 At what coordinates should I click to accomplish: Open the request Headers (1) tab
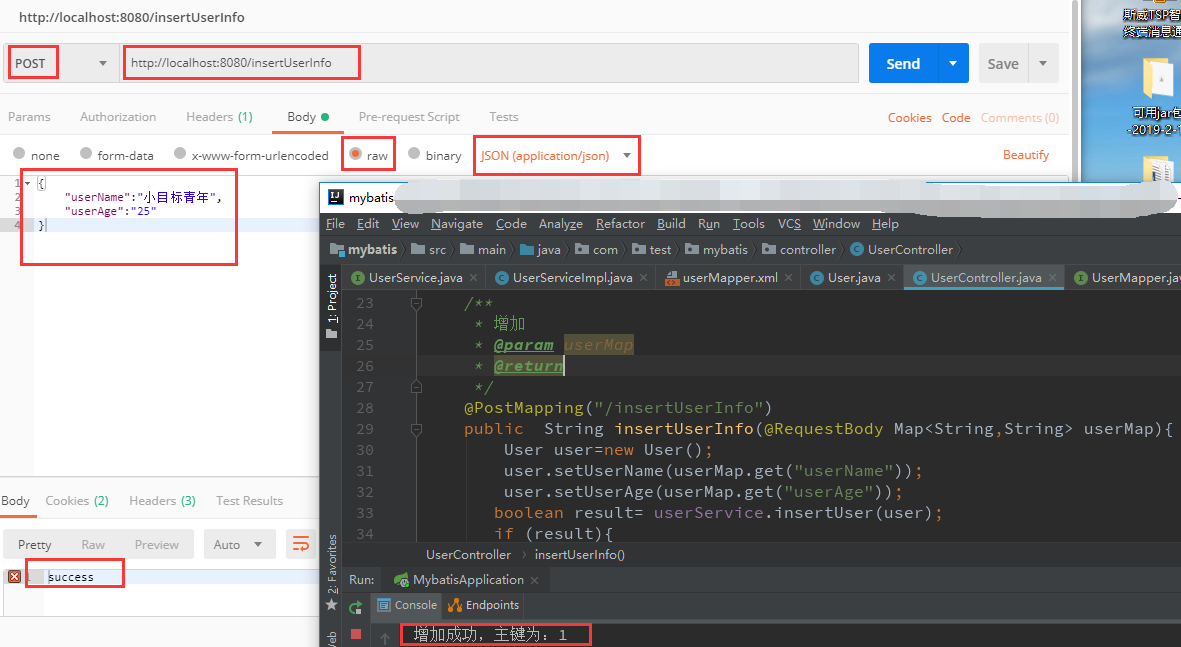[219, 117]
